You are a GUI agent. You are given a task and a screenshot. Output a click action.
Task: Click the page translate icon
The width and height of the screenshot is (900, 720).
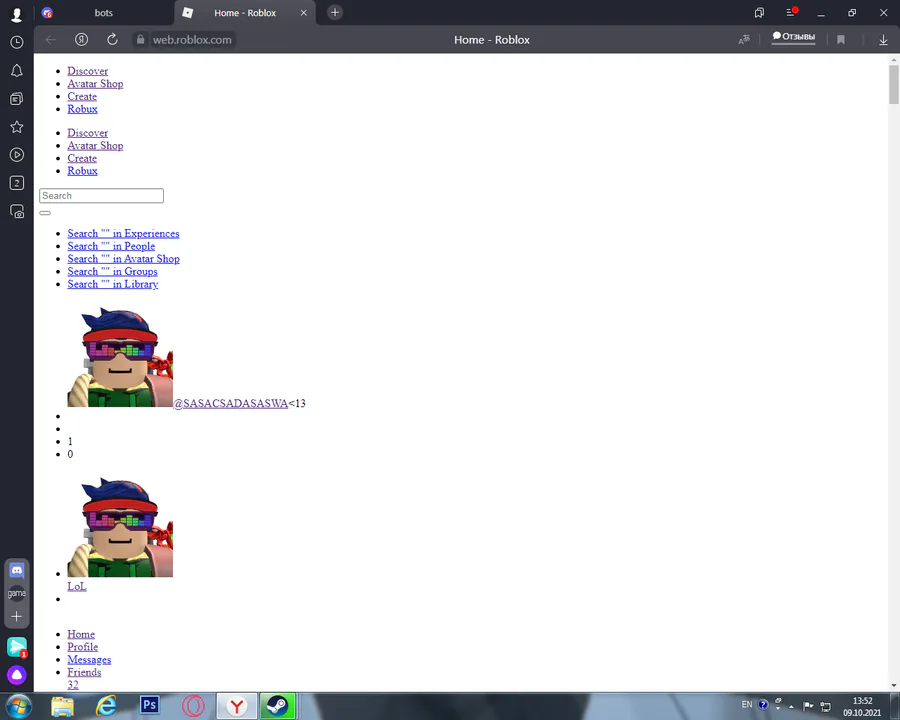click(744, 40)
